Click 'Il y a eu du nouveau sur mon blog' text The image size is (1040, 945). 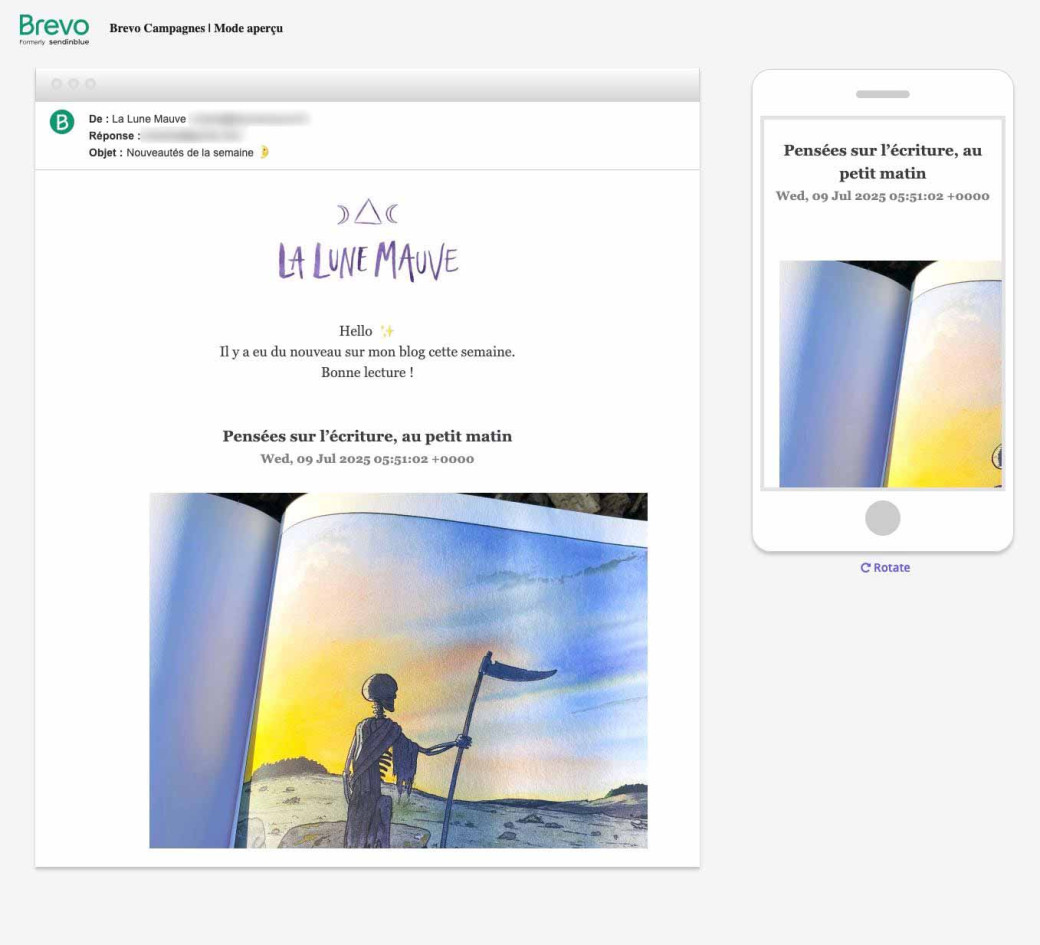pyautogui.click(x=367, y=351)
